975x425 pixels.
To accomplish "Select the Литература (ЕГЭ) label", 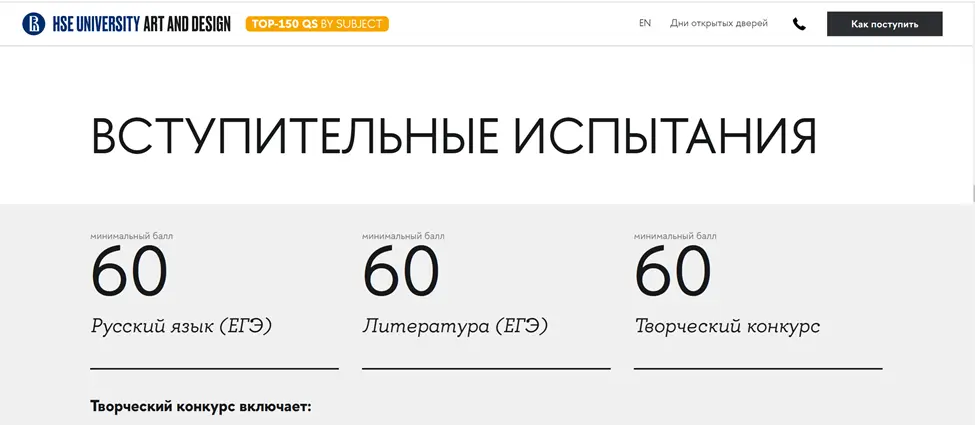I will click(x=455, y=326).
